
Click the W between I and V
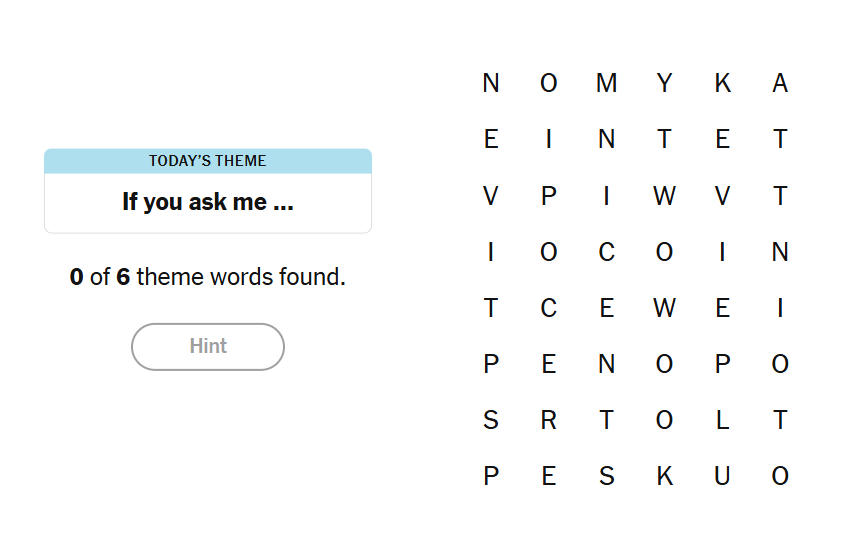click(x=664, y=196)
